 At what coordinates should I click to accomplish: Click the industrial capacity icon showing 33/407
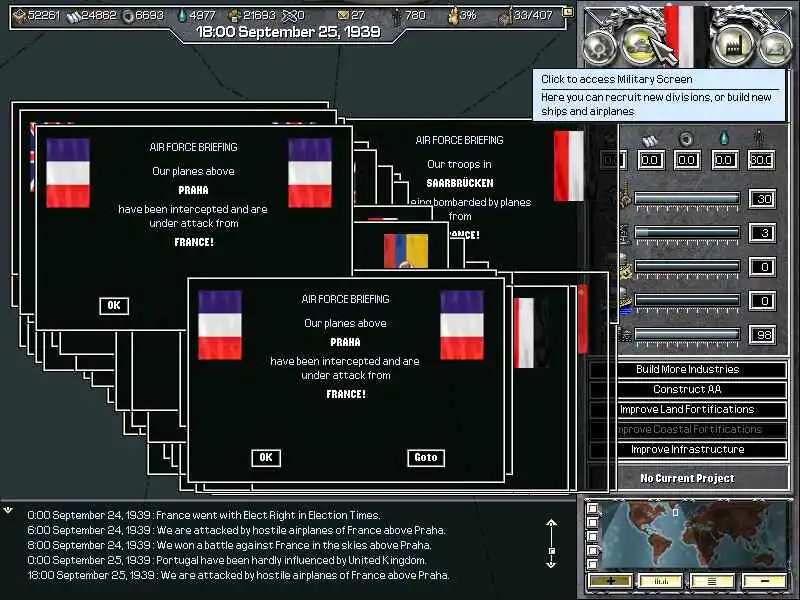point(505,17)
